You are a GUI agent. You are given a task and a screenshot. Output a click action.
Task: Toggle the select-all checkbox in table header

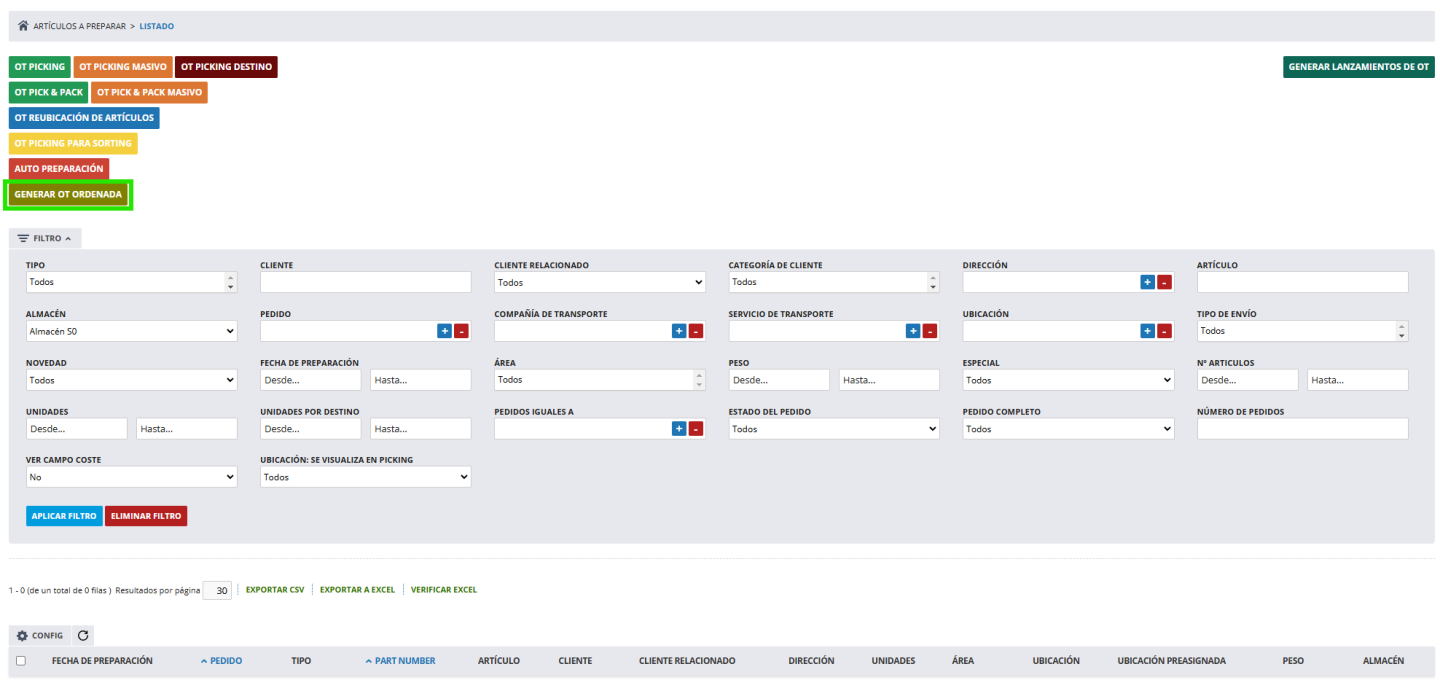[21, 661]
